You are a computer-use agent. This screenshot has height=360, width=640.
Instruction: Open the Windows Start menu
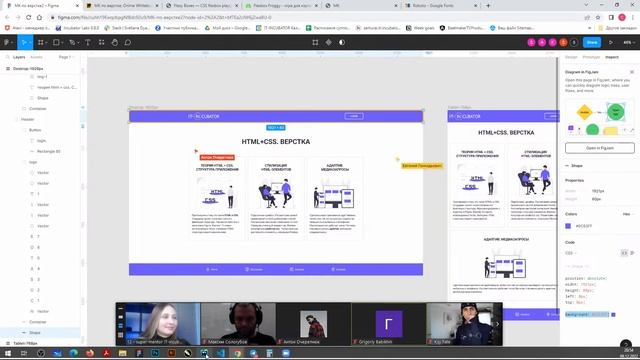(8, 353)
